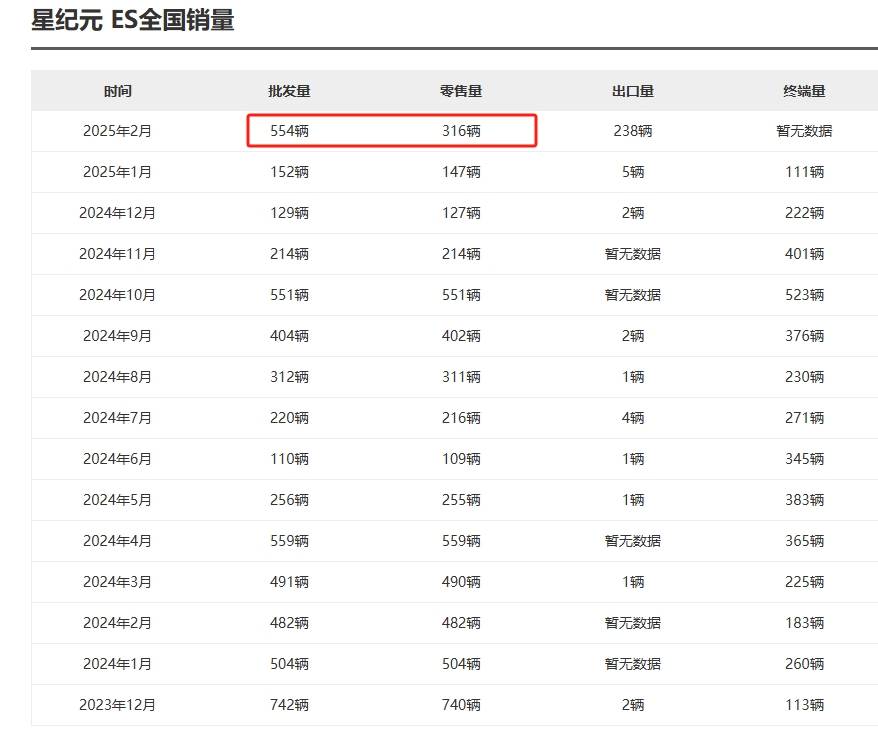Select the 2025年1月 date cell
This screenshot has width=878, height=729.
118,172
